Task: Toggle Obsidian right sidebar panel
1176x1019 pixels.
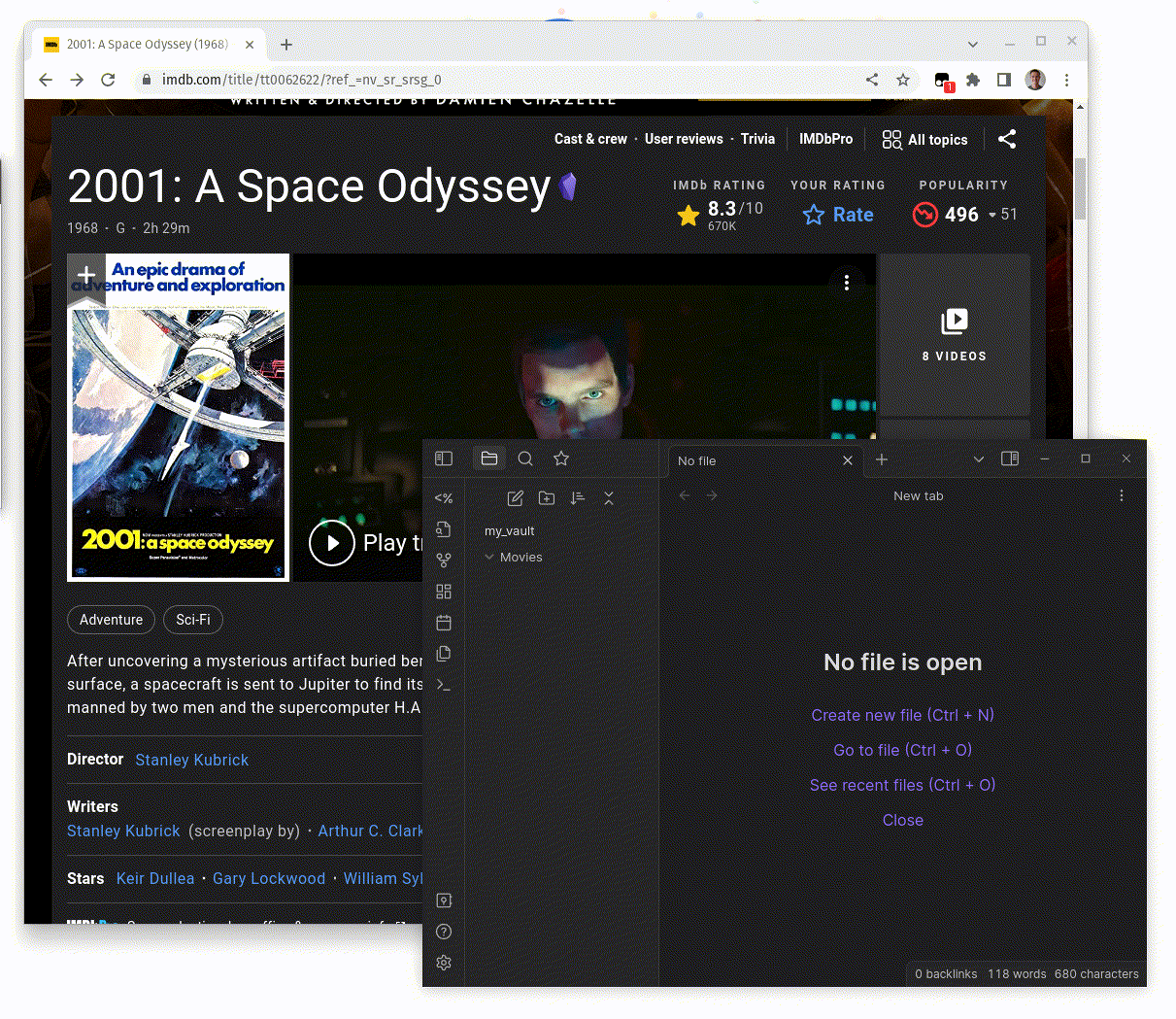Action: [1010, 459]
